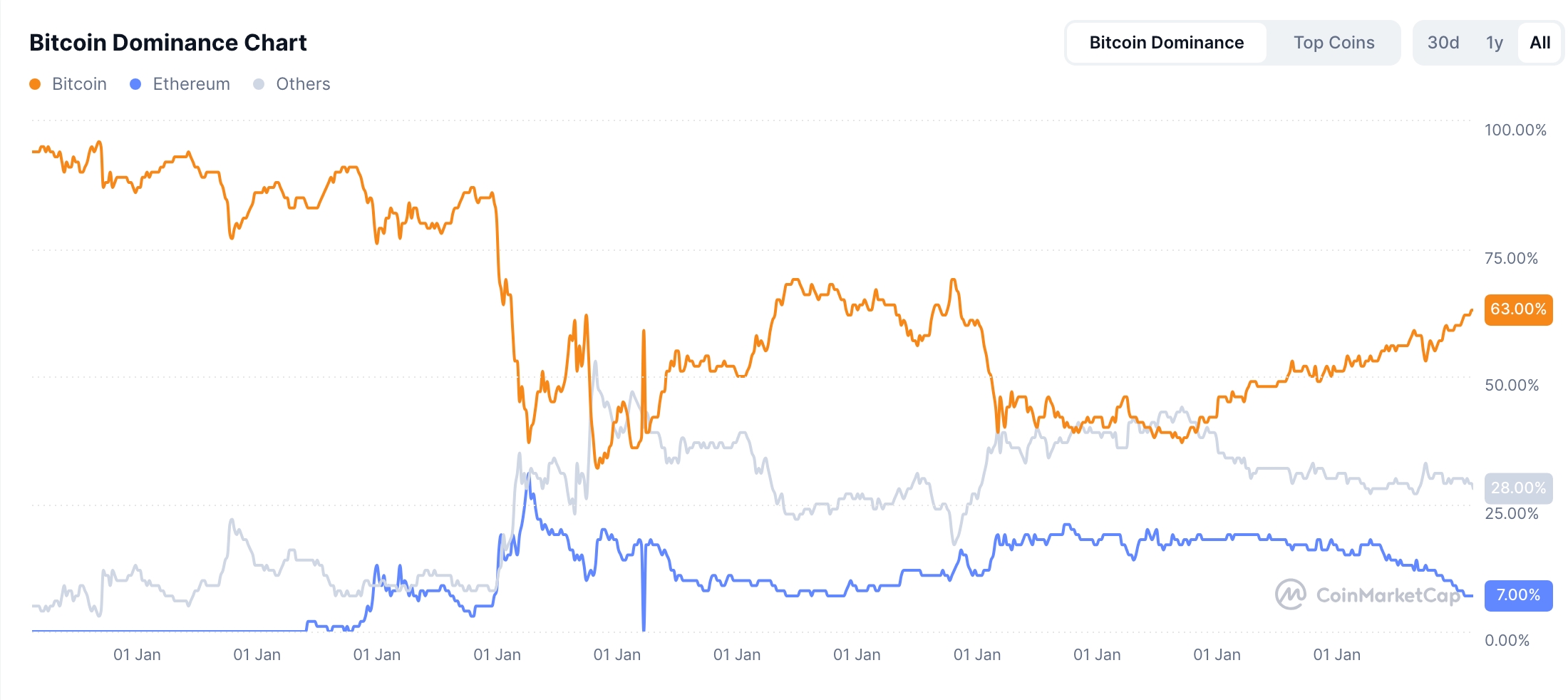
Task: Click the CoinMarketCap watermark logo icon
Action: point(1290,595)
